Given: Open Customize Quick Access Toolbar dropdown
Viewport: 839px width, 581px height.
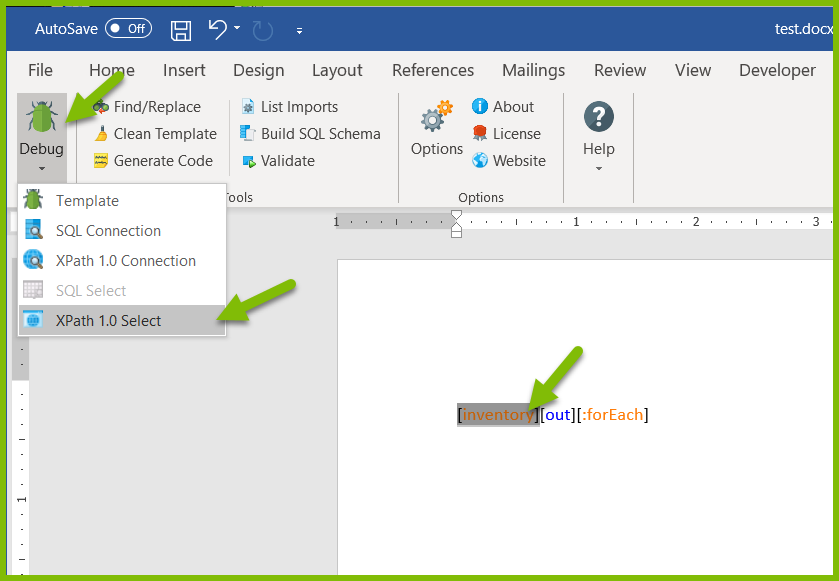Looking at the screenshot, I should (x=300, y=31).
